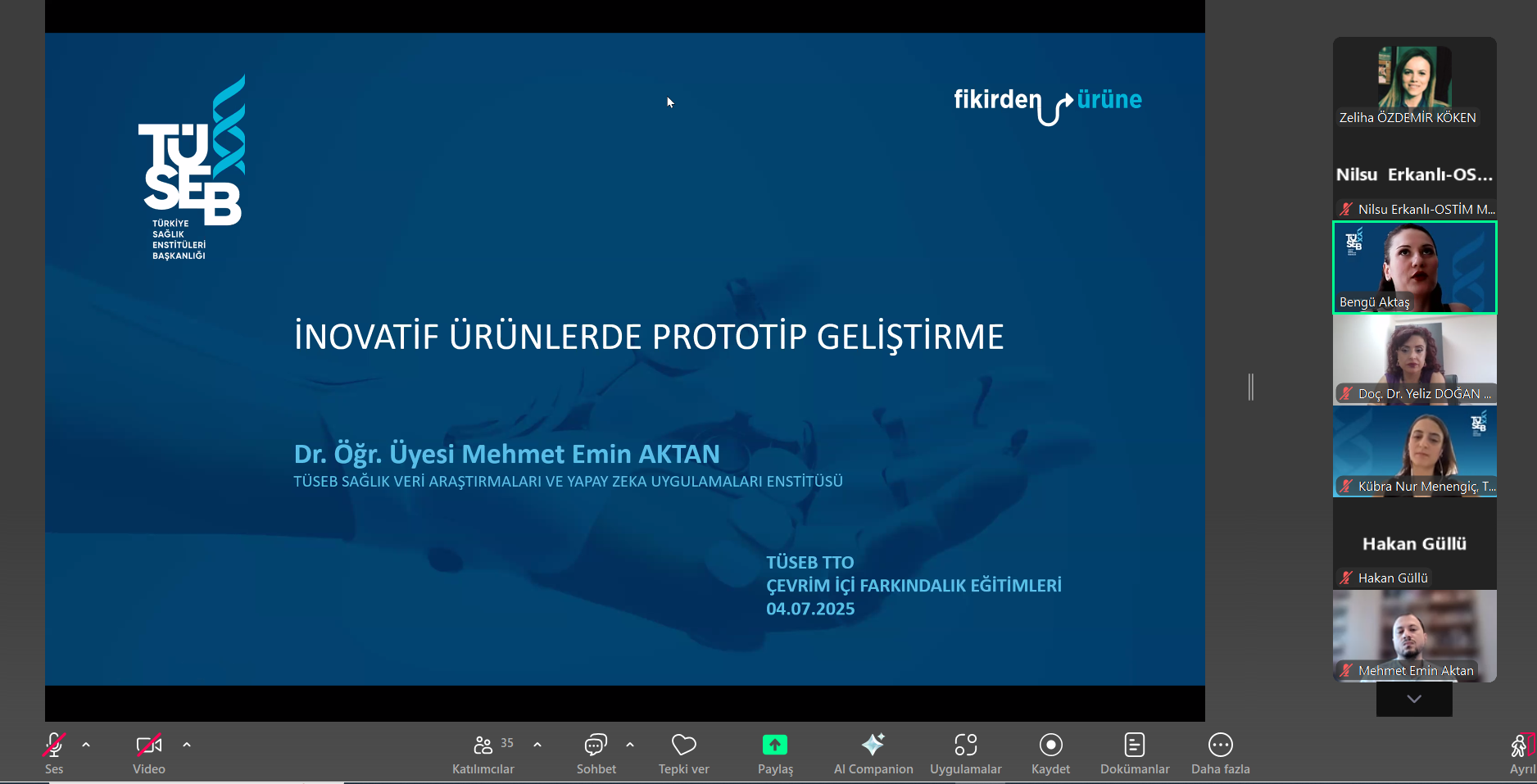The width and height of the screenshot is (1537, 784).
Task: Open the Daha fazla more options menu
Action: (x=1221, y=753)
